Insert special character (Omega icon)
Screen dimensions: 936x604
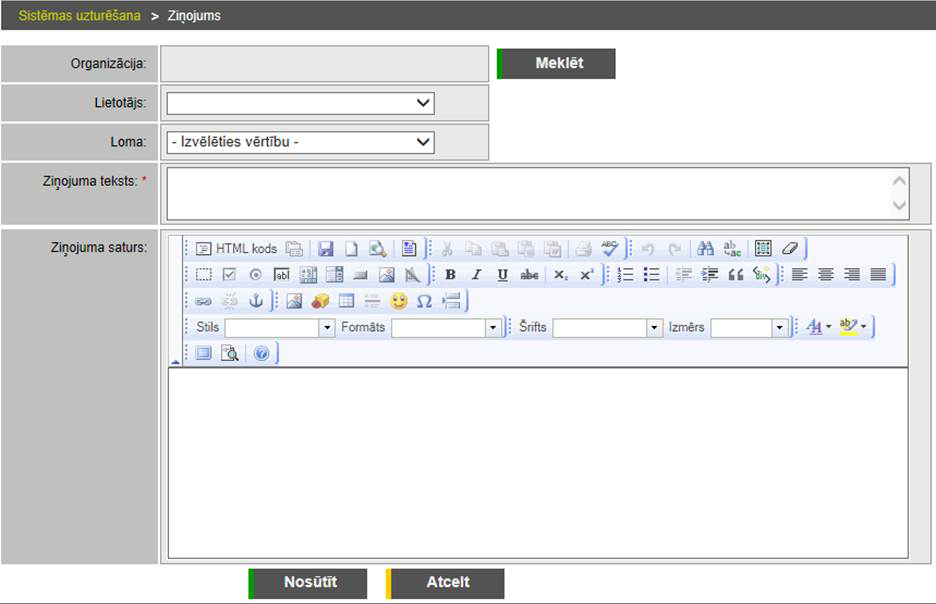point(424,301)
